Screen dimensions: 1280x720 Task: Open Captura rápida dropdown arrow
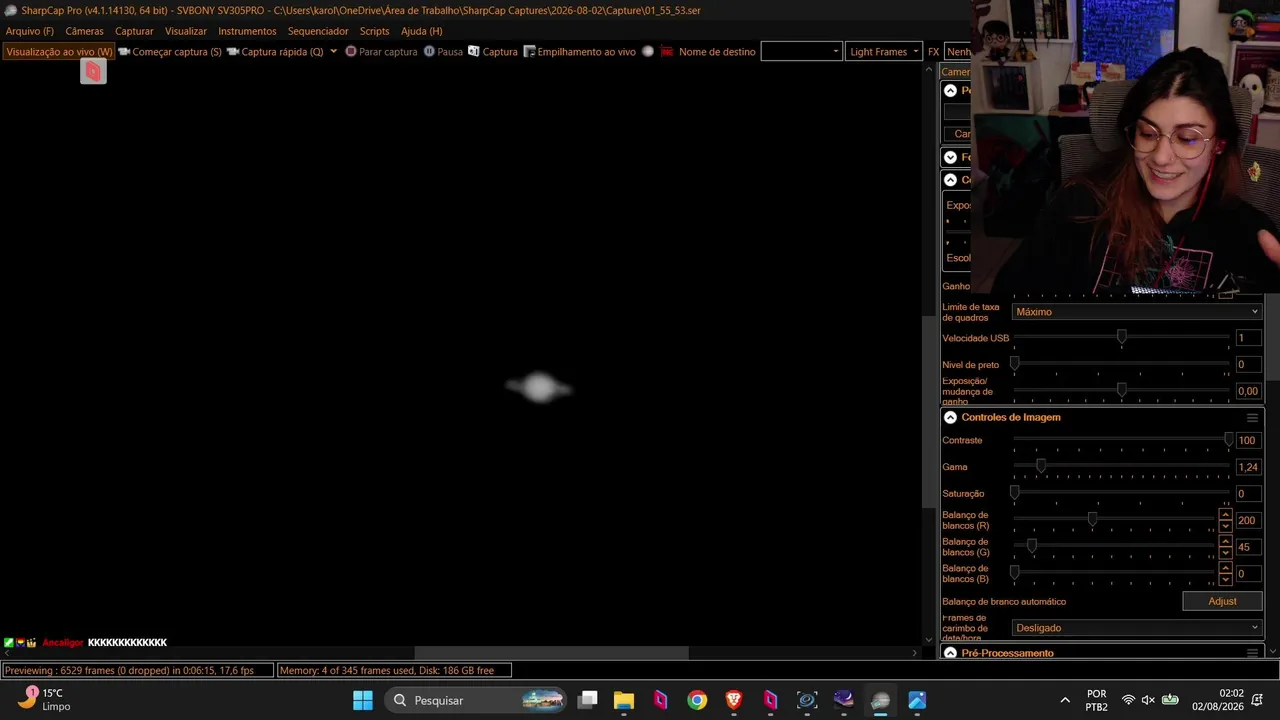(333, 52)
